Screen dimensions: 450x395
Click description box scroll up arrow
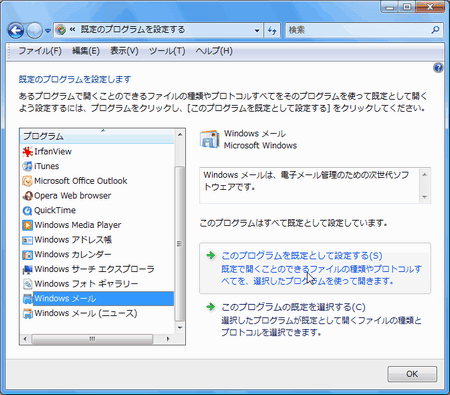(x=424, y=174)
